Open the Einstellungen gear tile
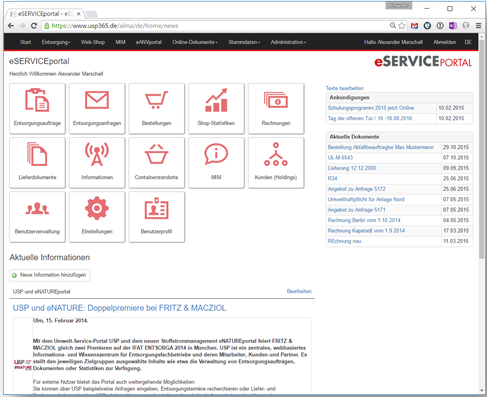The height and width of the screenshot is (397, 487). point(97,217)
